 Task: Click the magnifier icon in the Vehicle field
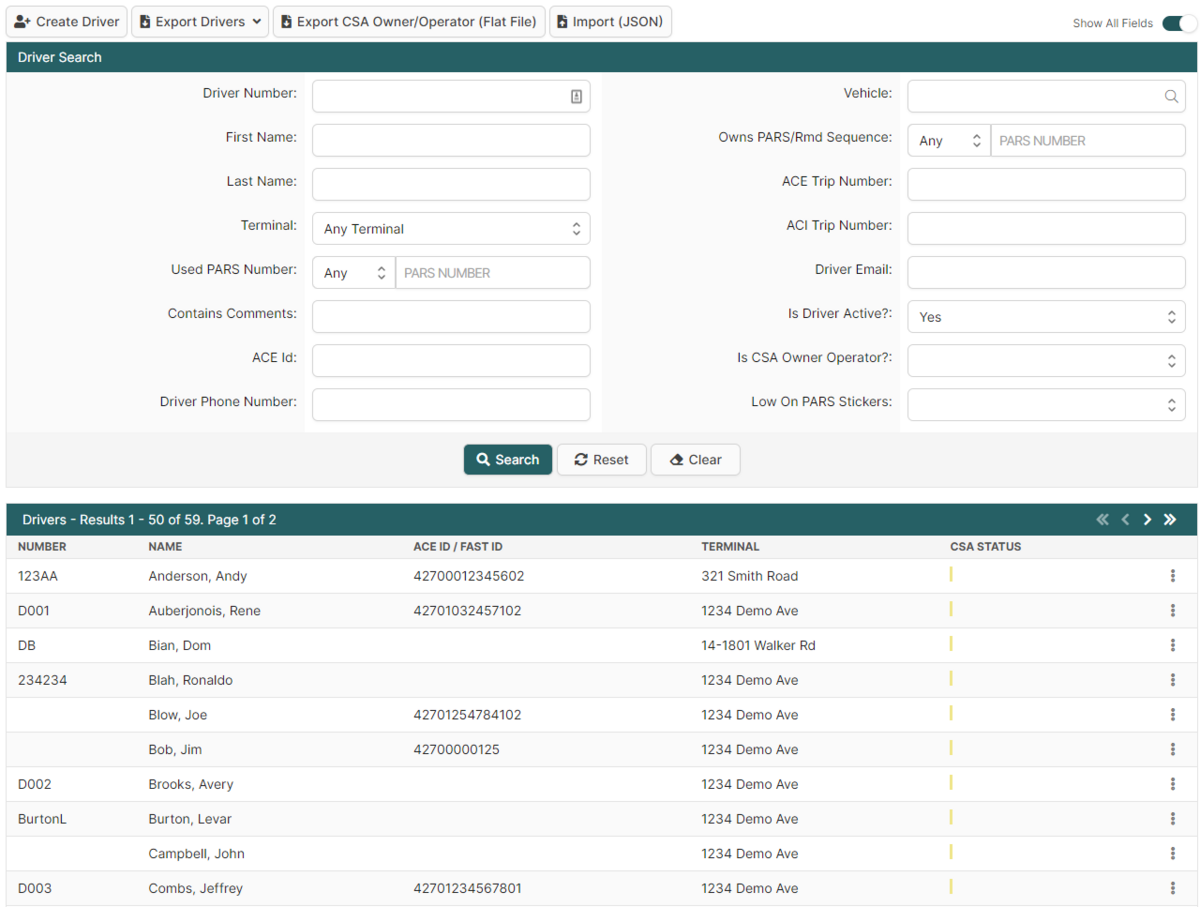(1171, 96)
